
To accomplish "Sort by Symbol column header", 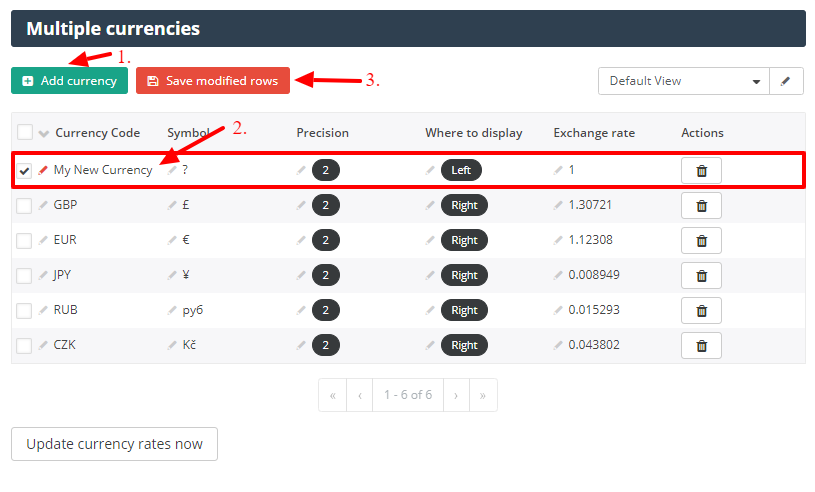I will click(189, 133).
